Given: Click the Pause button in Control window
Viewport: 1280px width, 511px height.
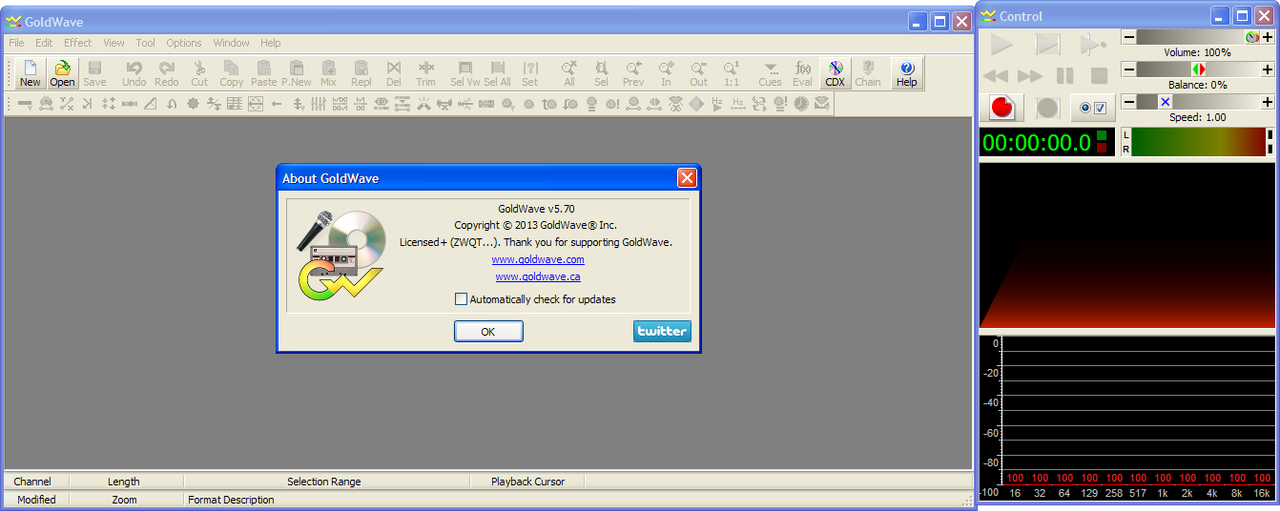Looking at the screenshot, I should click(1065, 76).
